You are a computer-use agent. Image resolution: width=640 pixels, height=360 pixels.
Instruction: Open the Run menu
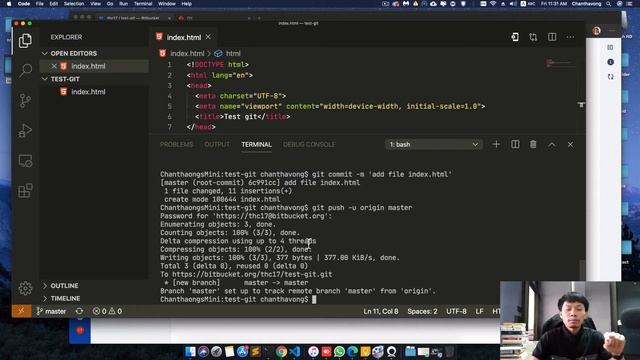pos(123,4)
